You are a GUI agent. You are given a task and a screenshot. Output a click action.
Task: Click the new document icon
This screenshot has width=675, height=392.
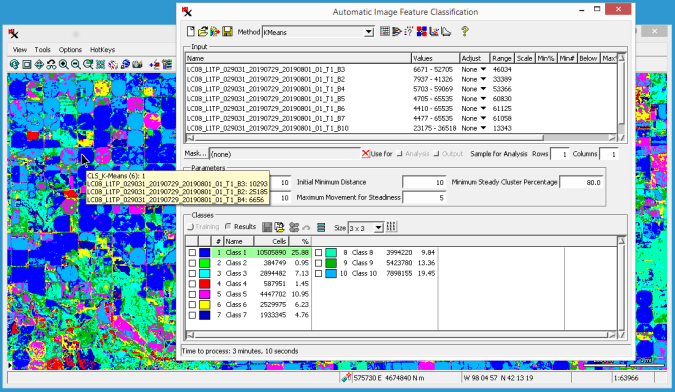(x=191, y=31)
